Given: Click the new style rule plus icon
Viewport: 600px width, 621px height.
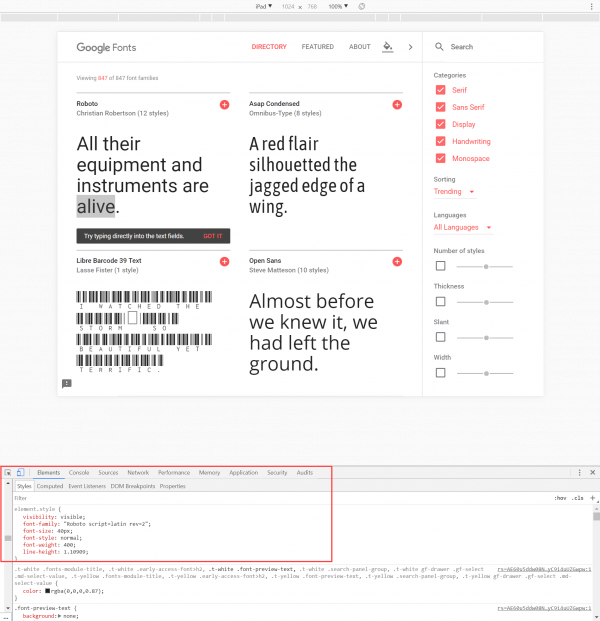Looking at the screenshot, I should pyautogui.click(x=592, y=498).
